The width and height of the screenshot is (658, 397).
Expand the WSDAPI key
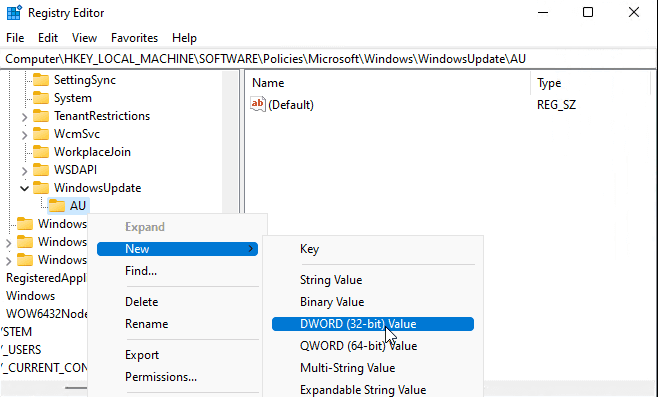[x=24, y=171]
